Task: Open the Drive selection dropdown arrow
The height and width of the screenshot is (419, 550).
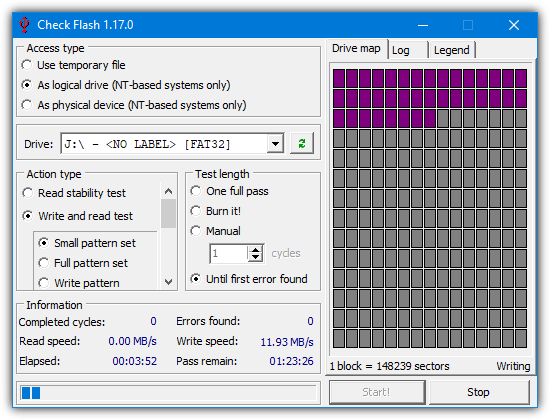Action: 275,143
